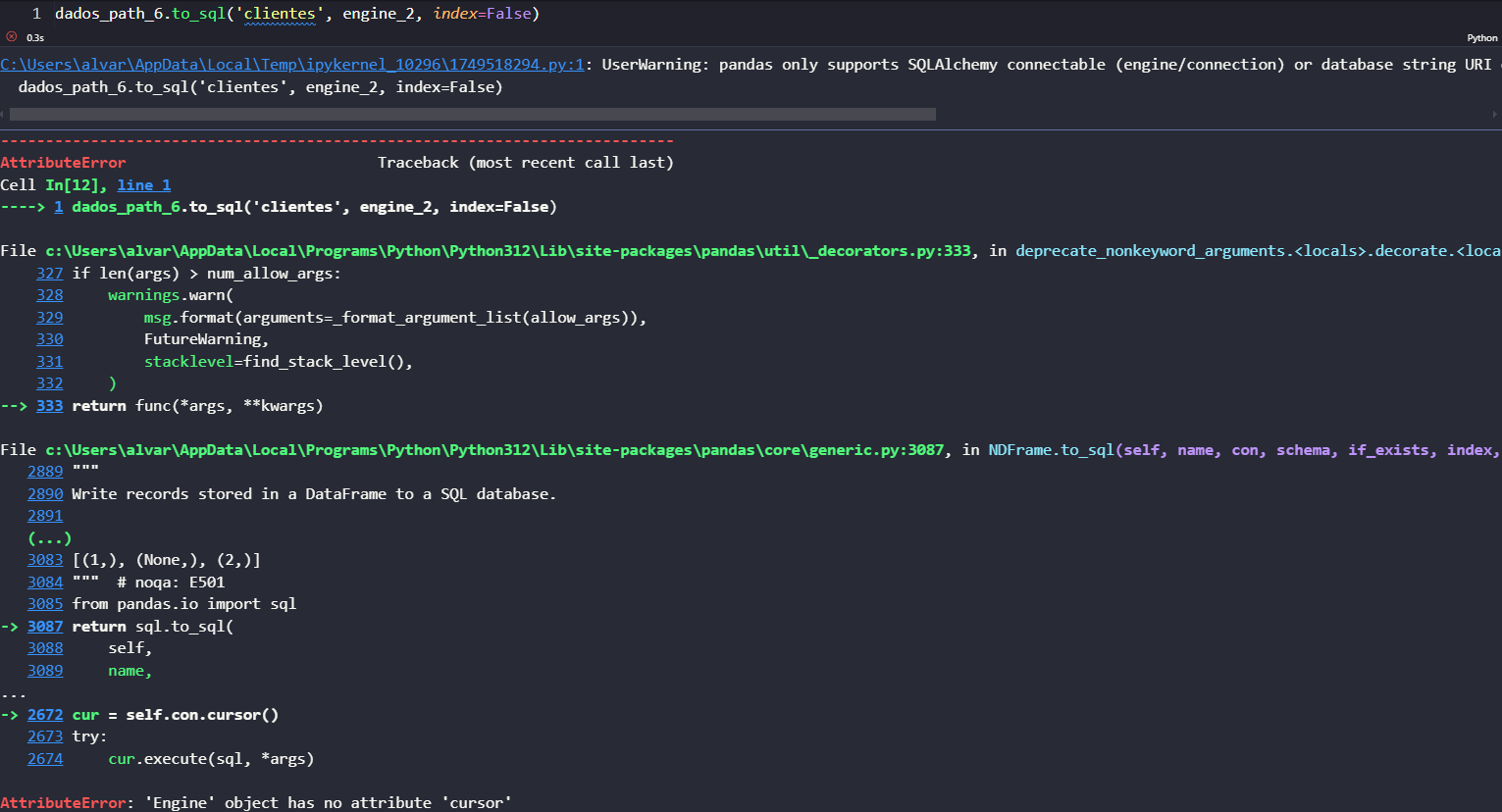Click line number 329 in traceback
1502x812 pixels.
click(49, 318)
